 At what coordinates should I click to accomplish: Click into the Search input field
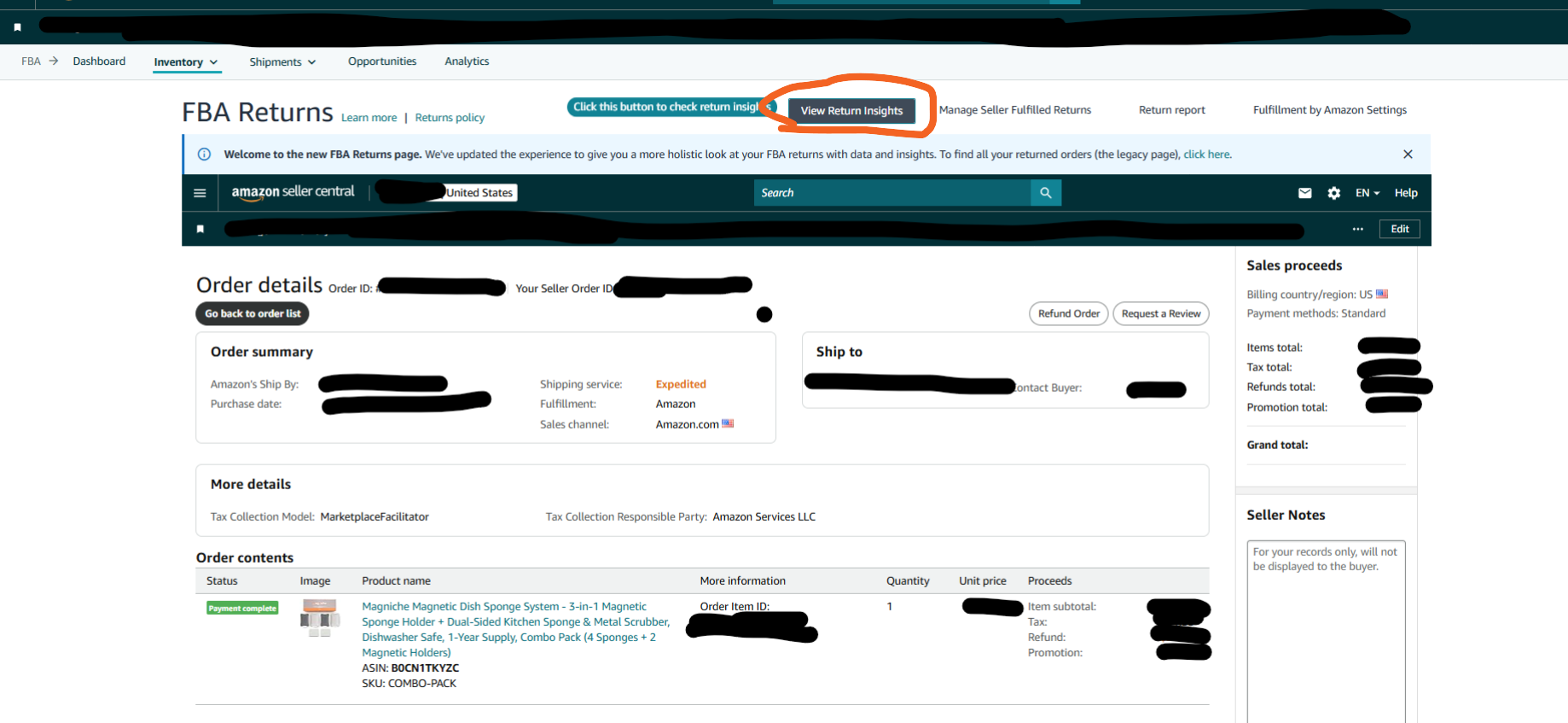click(892, 193)
